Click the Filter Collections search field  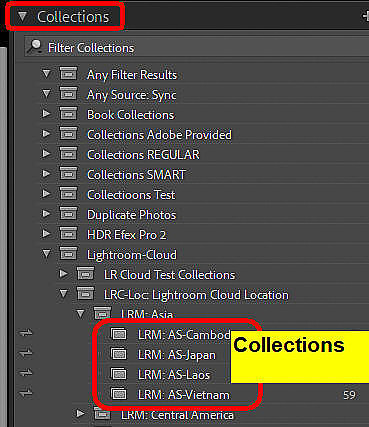(197, 48)
